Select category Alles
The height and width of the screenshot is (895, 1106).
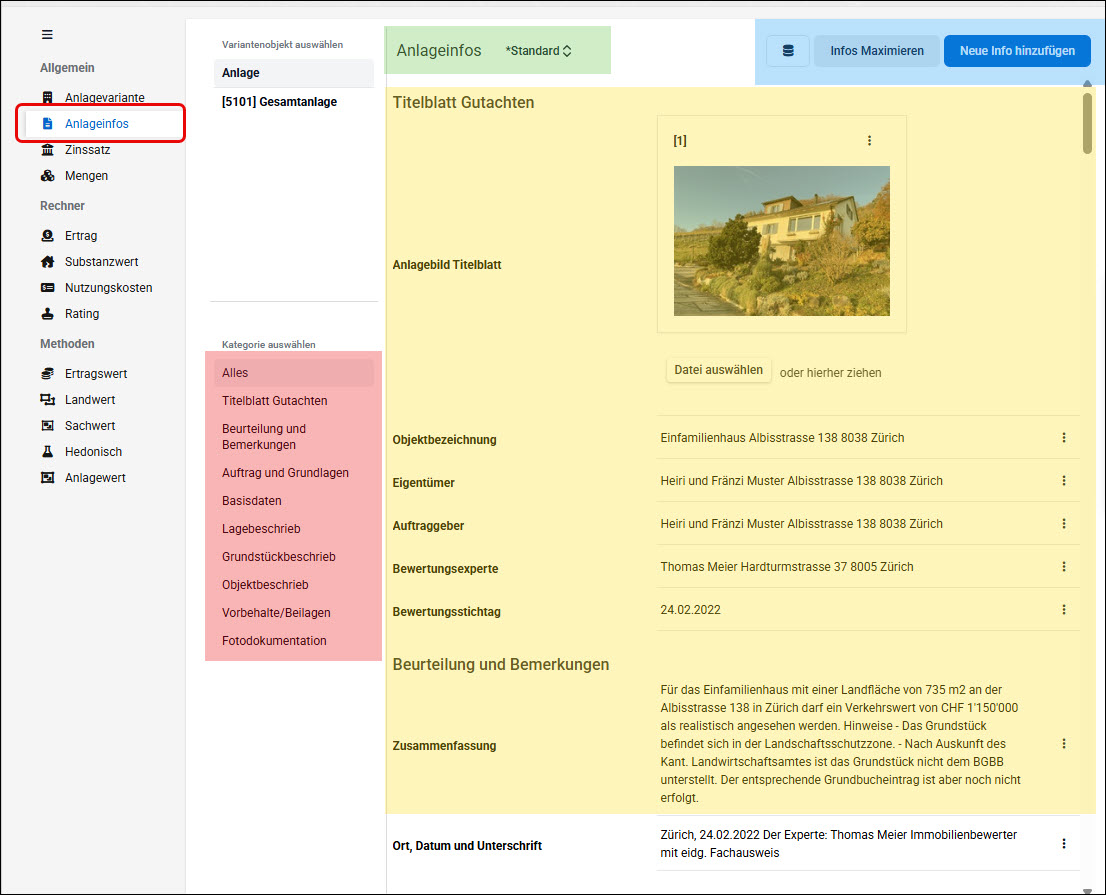(x=293, y=372)
